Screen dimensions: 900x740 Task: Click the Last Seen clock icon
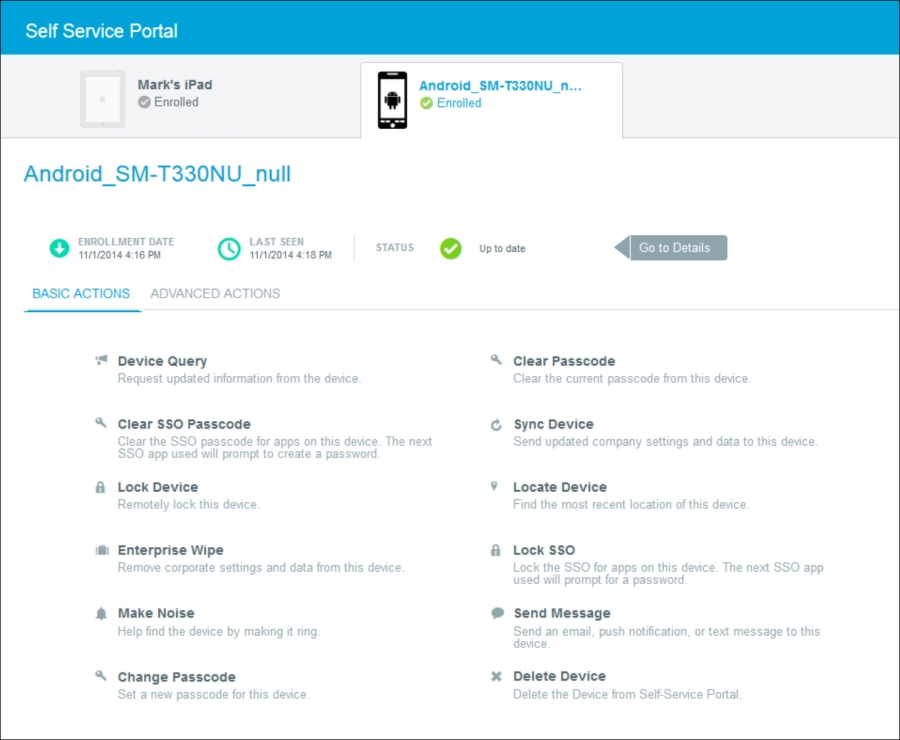point(229,249)
